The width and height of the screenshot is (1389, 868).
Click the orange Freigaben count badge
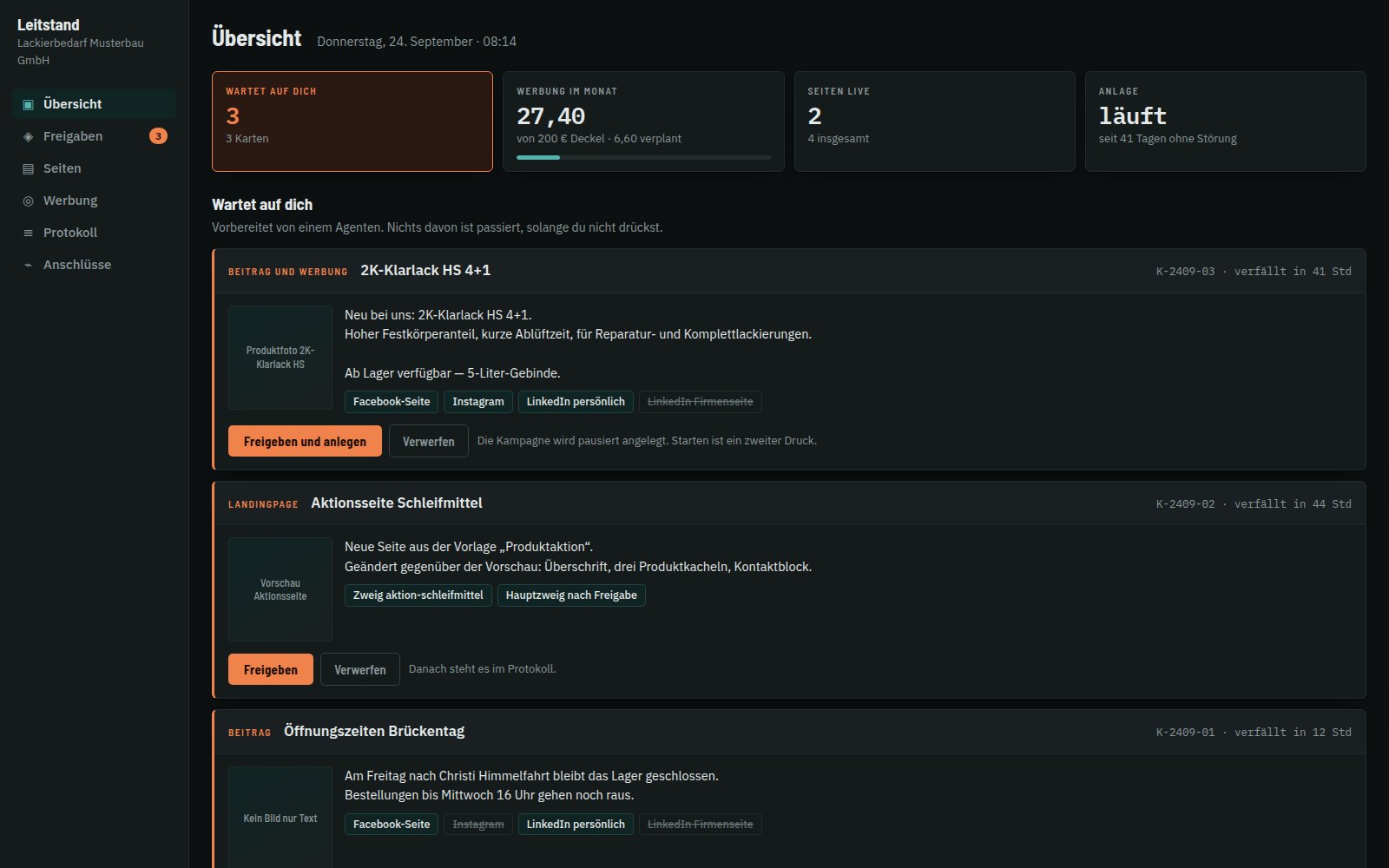(x=158, y=136)
